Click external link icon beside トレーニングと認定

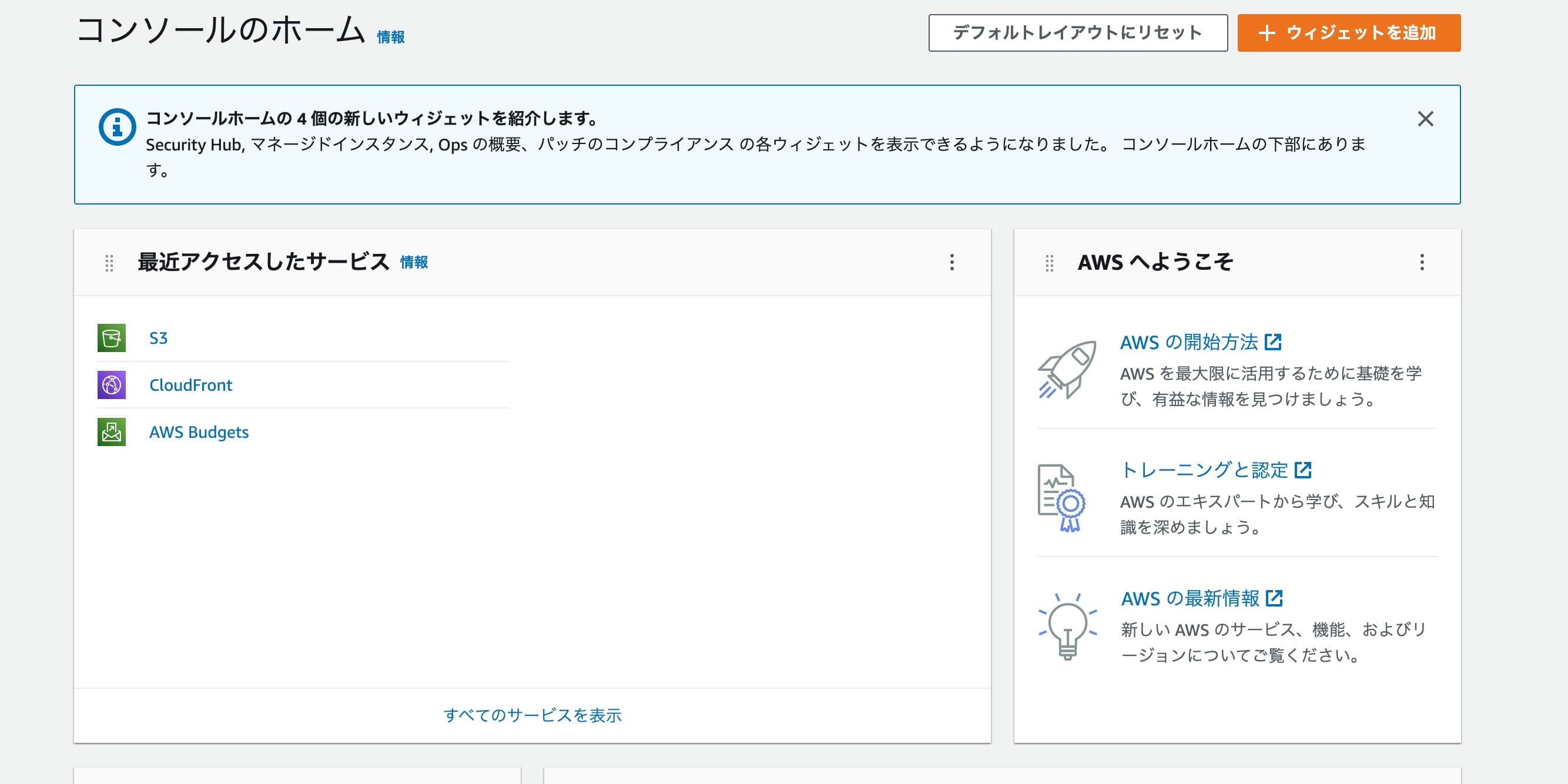coord(1302,470)
